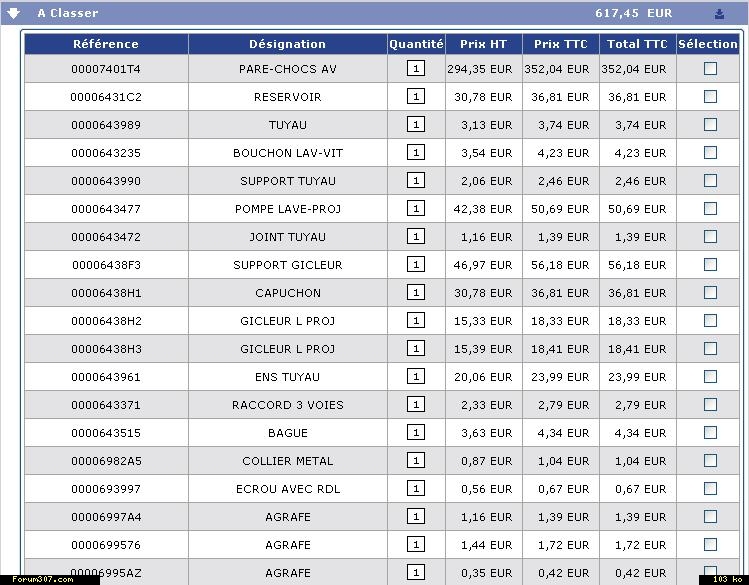Click reference 0000643990
749x585 pixels.
tap(106, 181)
